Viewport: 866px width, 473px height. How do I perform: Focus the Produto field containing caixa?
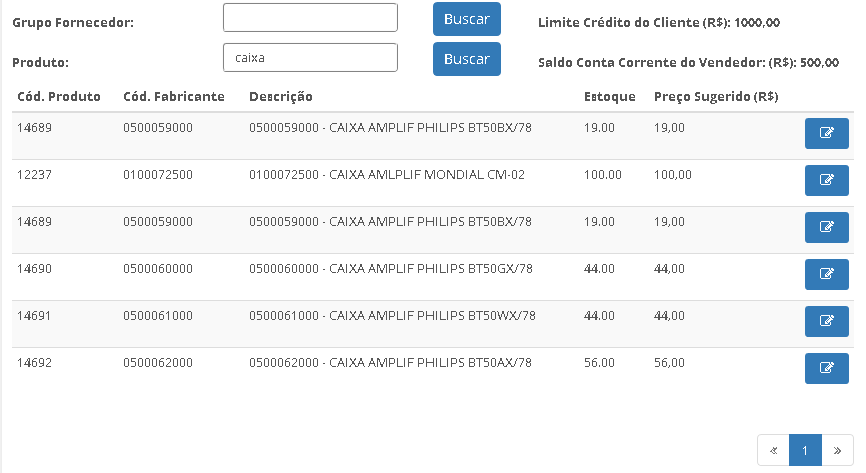pyautogui.click(x=310, y=57)
